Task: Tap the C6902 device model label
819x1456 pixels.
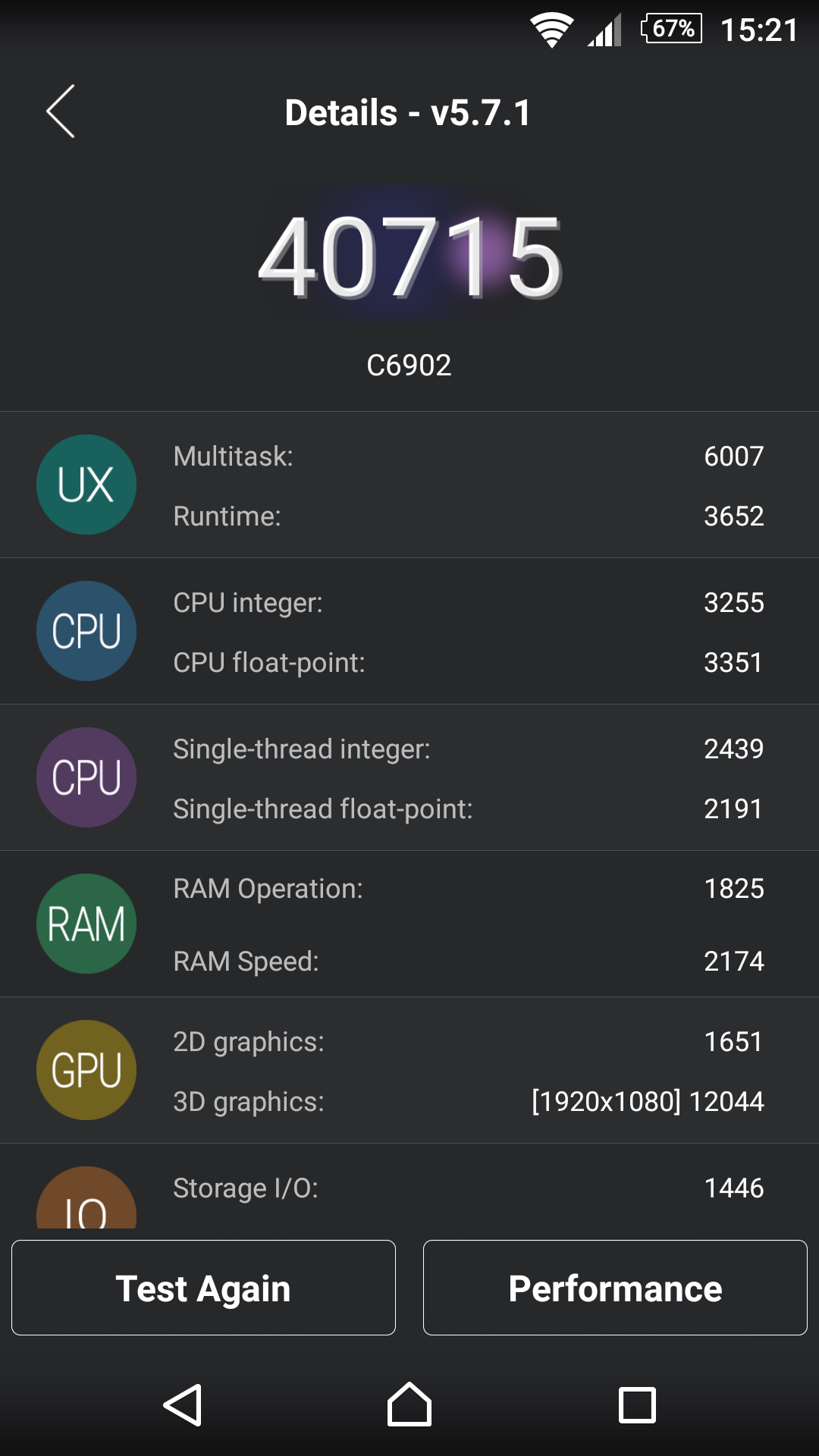Action: click(409, 366)
